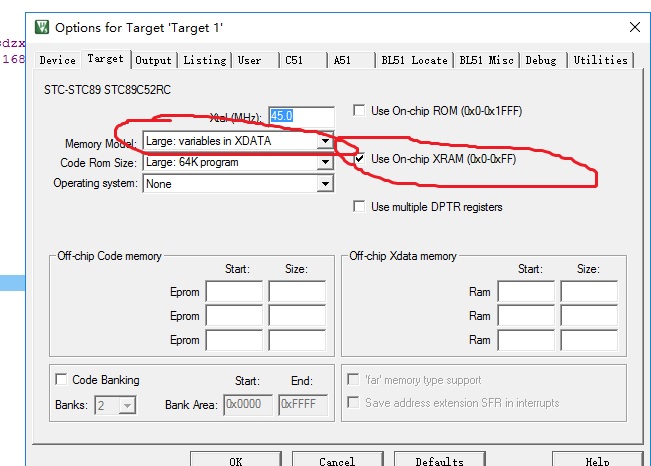Screen dimensions: 651x466
Task: Switch to the Device tab
Action: 58,60
